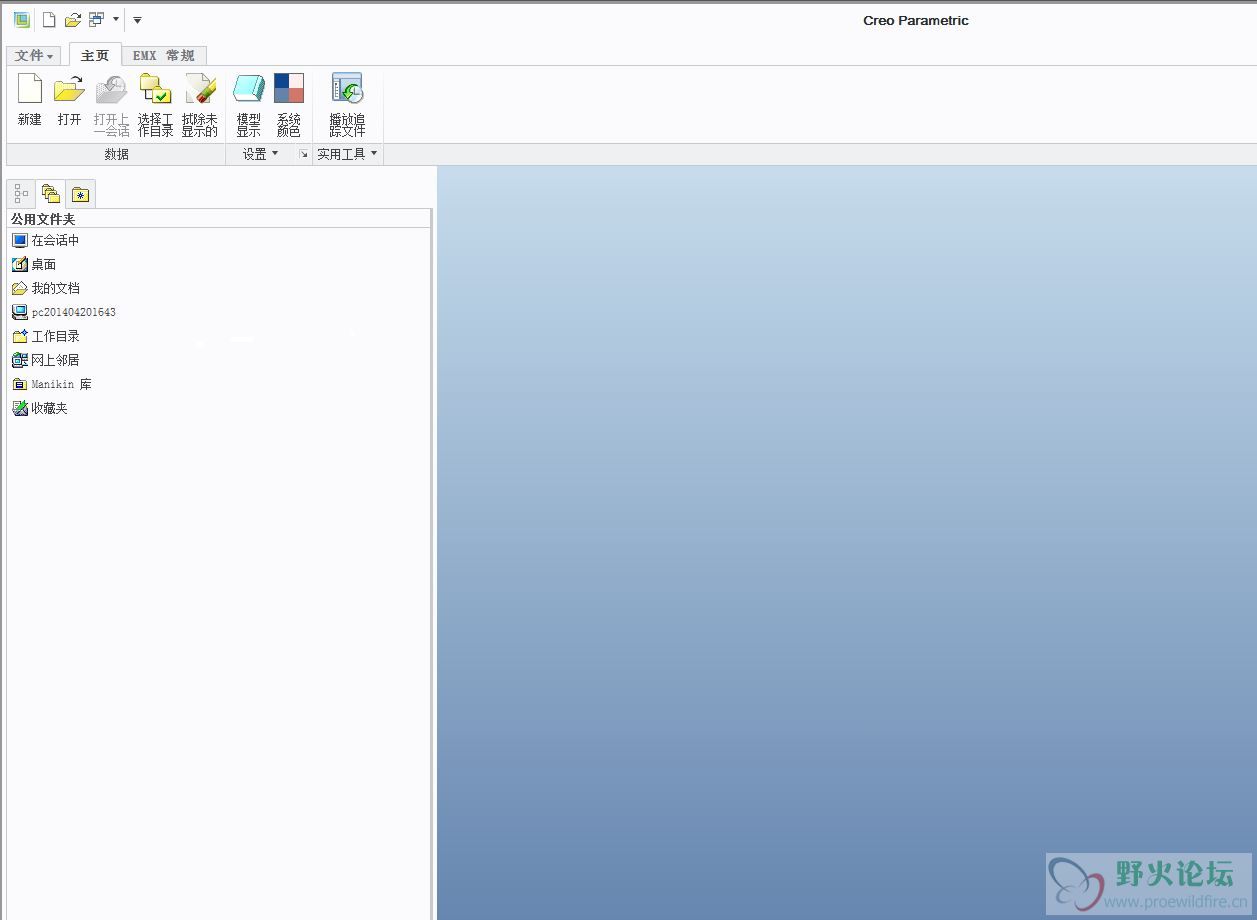1257x920 pixels.
Task: Expand the 实用工具 group dropdown
Action: [347, 154]
